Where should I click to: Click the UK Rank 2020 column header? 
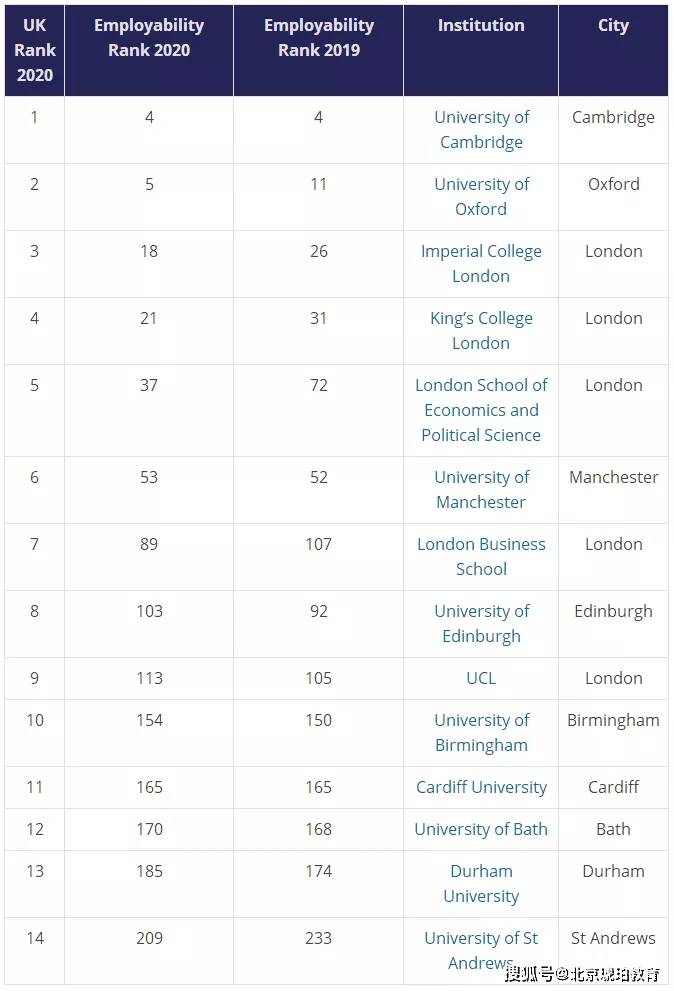click(x=35, y=50)
